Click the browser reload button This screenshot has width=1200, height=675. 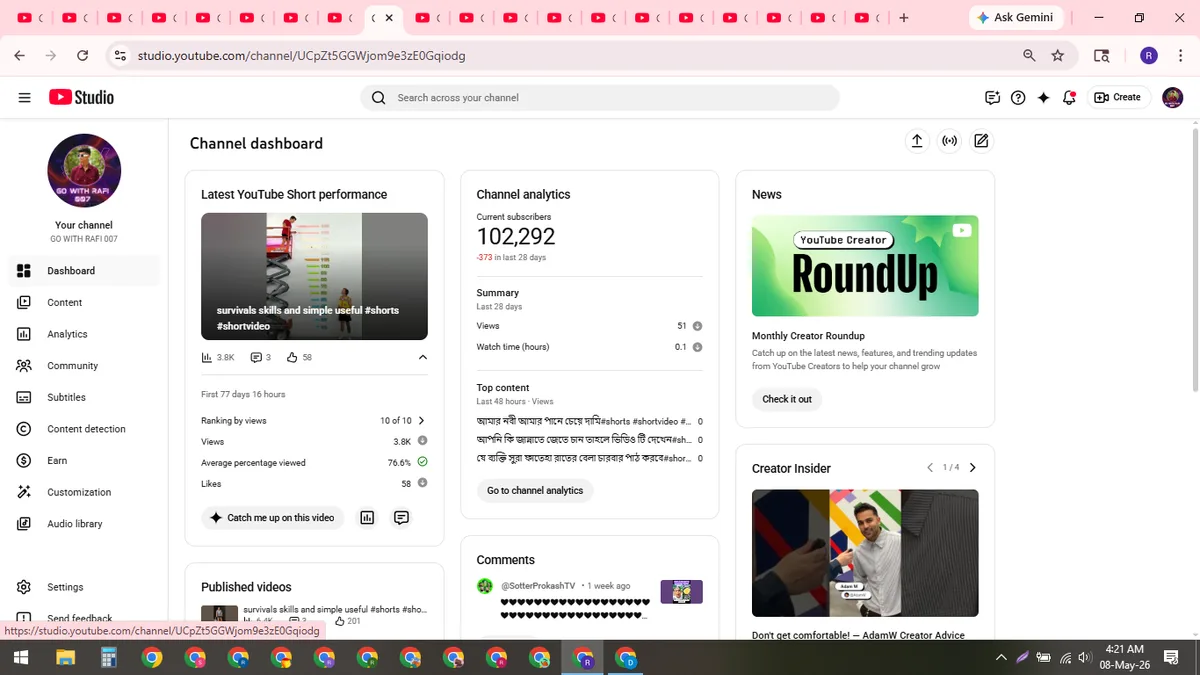[x=82, y=56]
